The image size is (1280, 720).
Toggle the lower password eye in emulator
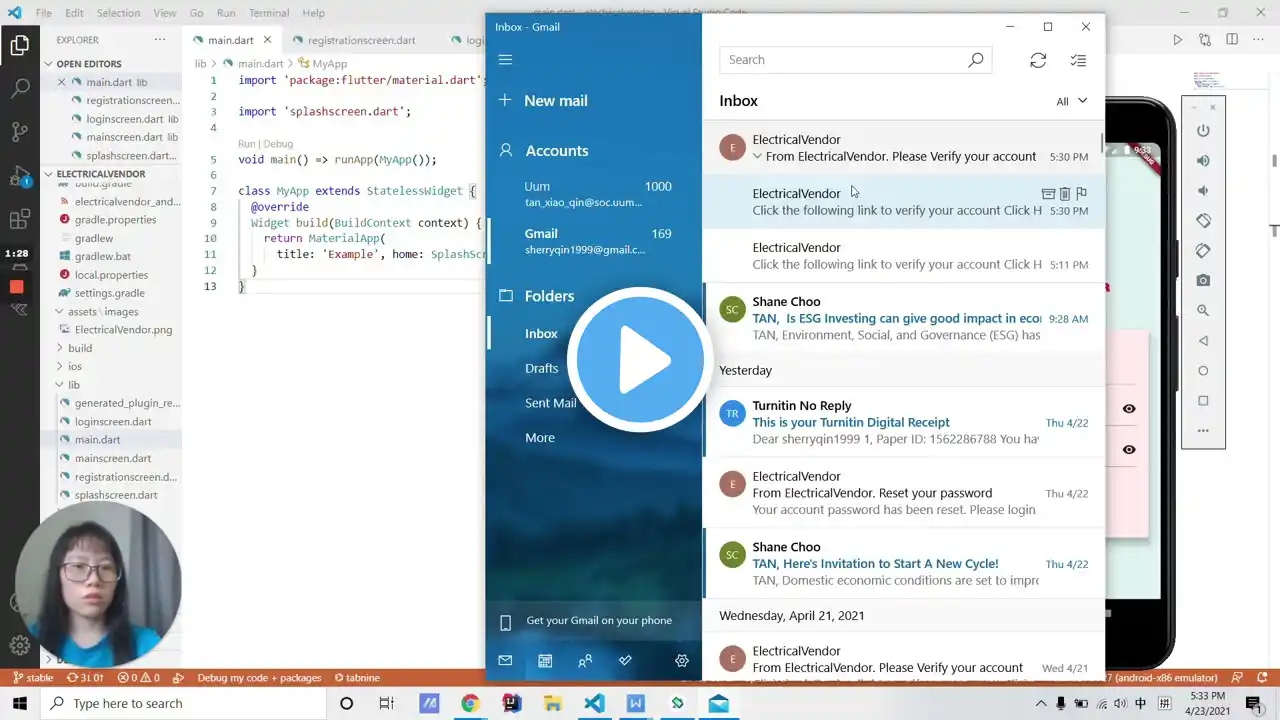click(1129, 450)
